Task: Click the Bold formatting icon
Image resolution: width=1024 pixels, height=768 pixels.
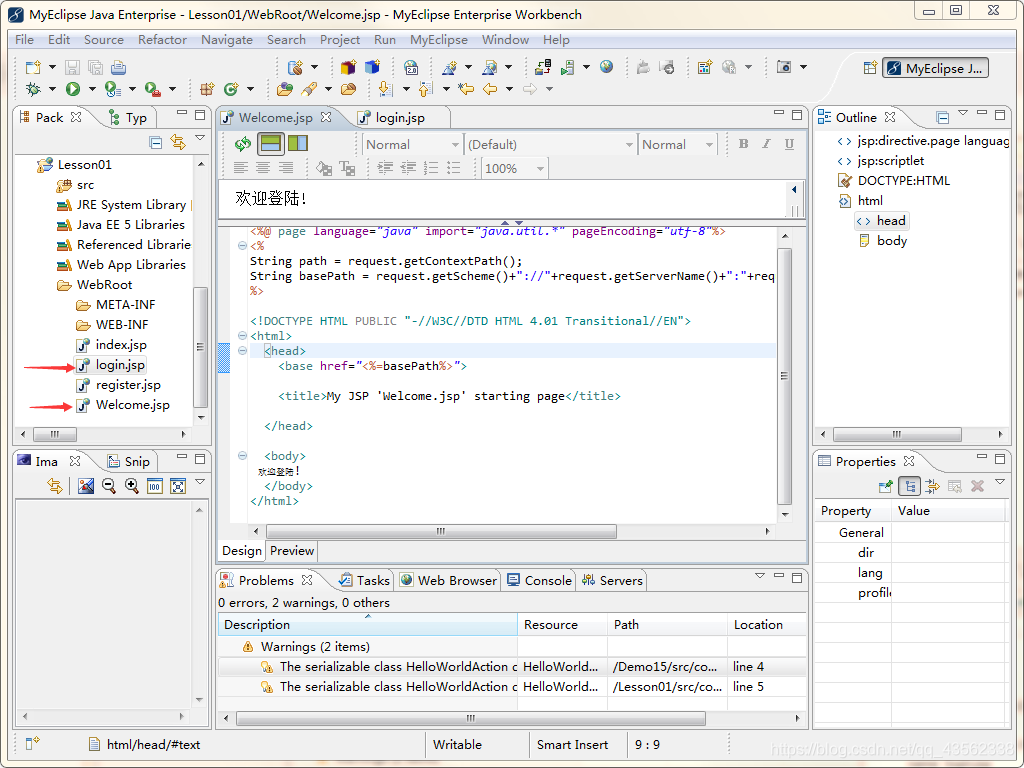Action: (743, 144)
